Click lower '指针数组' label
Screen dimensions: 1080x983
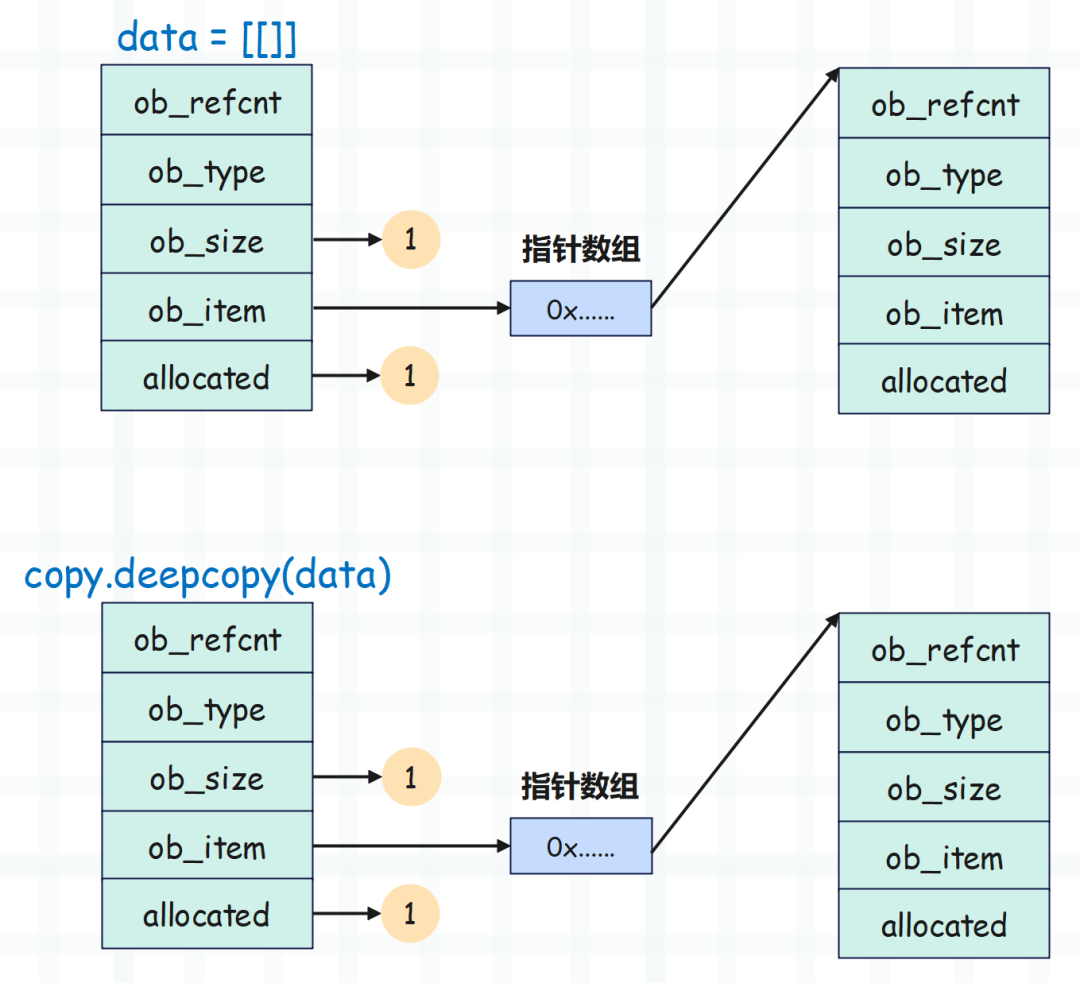tap(580, 786)
